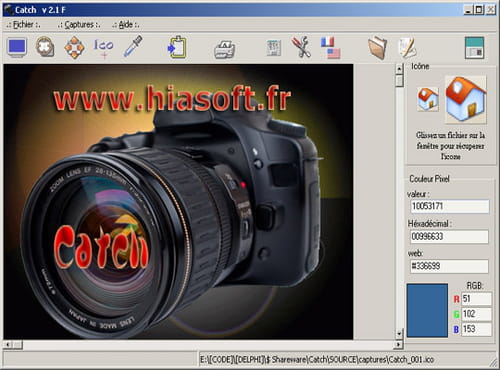Open the captures folder icon
500x370 pixels.
click(x=377, y=48)
